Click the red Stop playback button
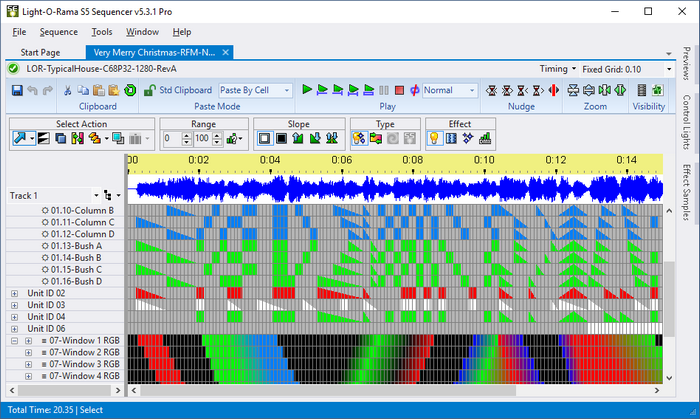 coord(399,90)
